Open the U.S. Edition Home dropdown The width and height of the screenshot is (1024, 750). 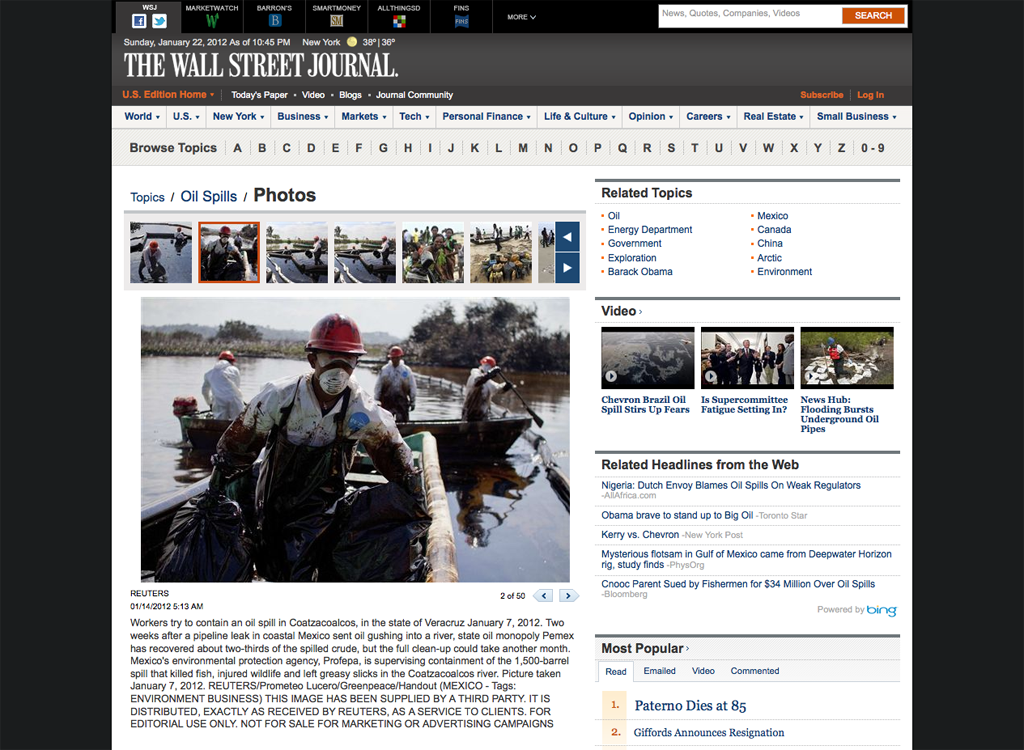[x=168, y=95]
